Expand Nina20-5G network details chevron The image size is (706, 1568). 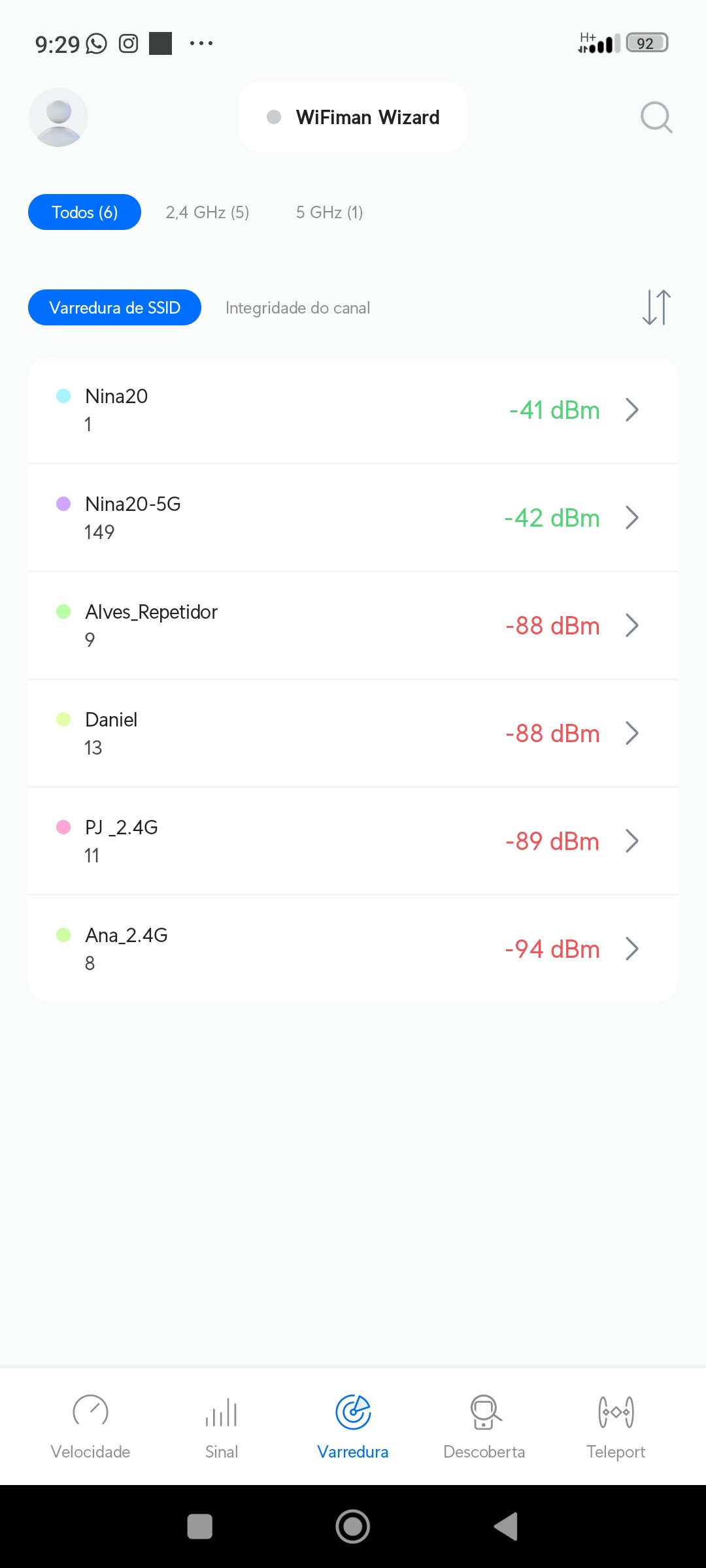(x=631, y=518)
